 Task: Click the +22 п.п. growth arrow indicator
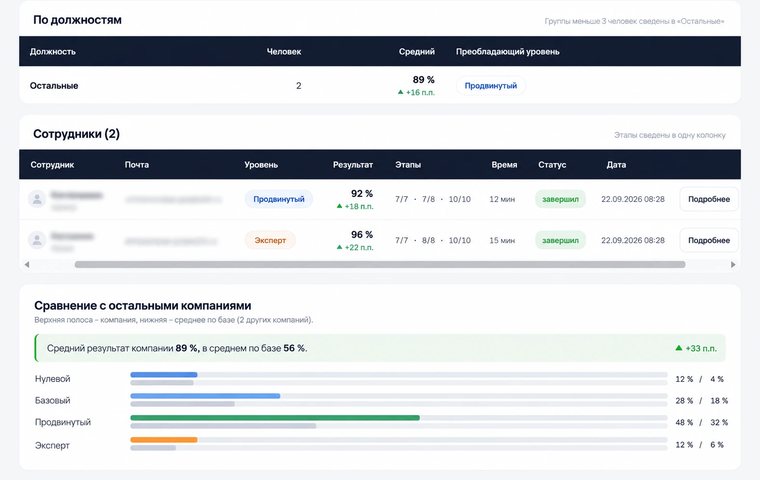pos(340,247)
